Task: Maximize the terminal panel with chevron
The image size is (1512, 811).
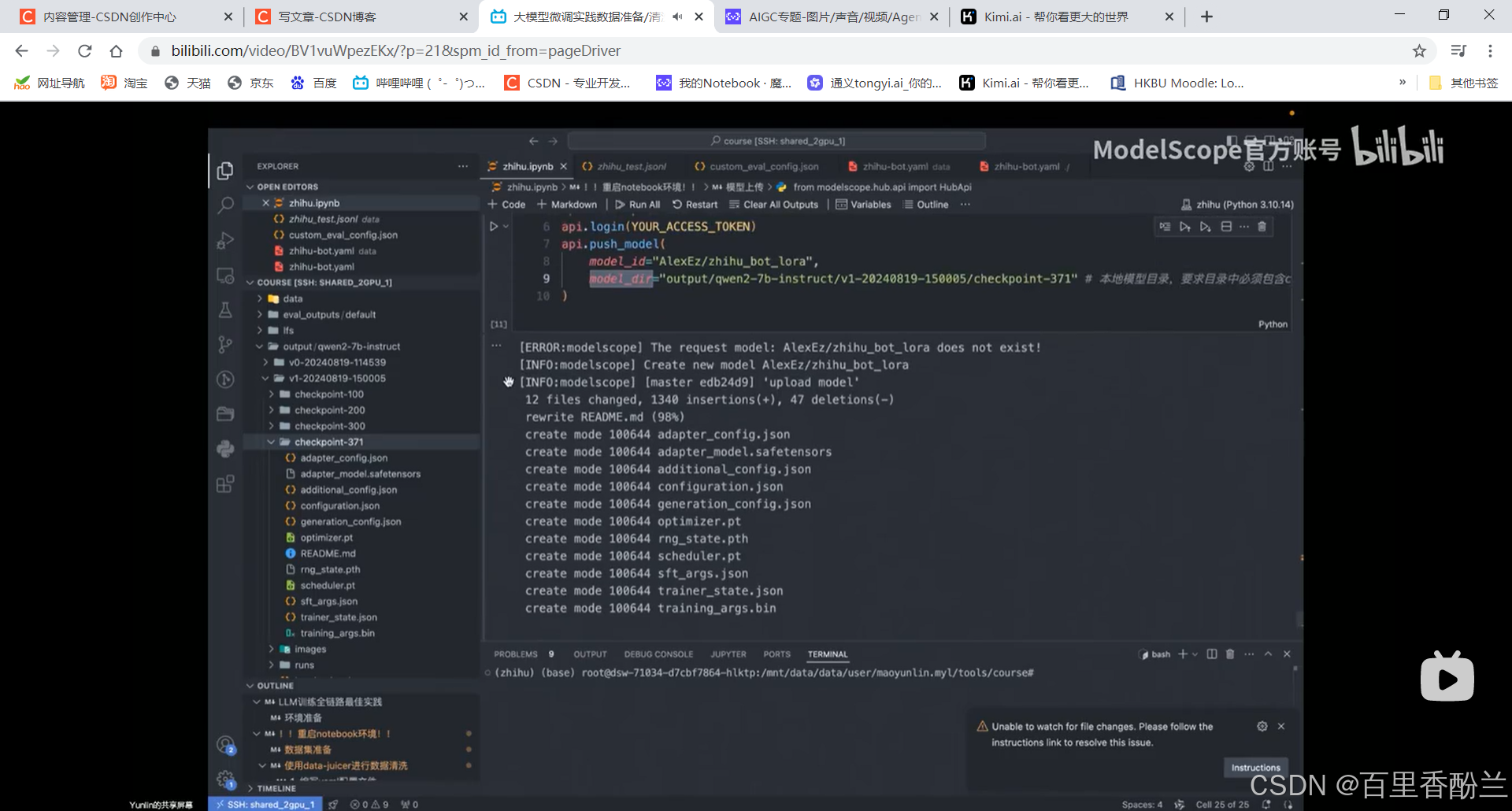Action: coord(1268,654)
